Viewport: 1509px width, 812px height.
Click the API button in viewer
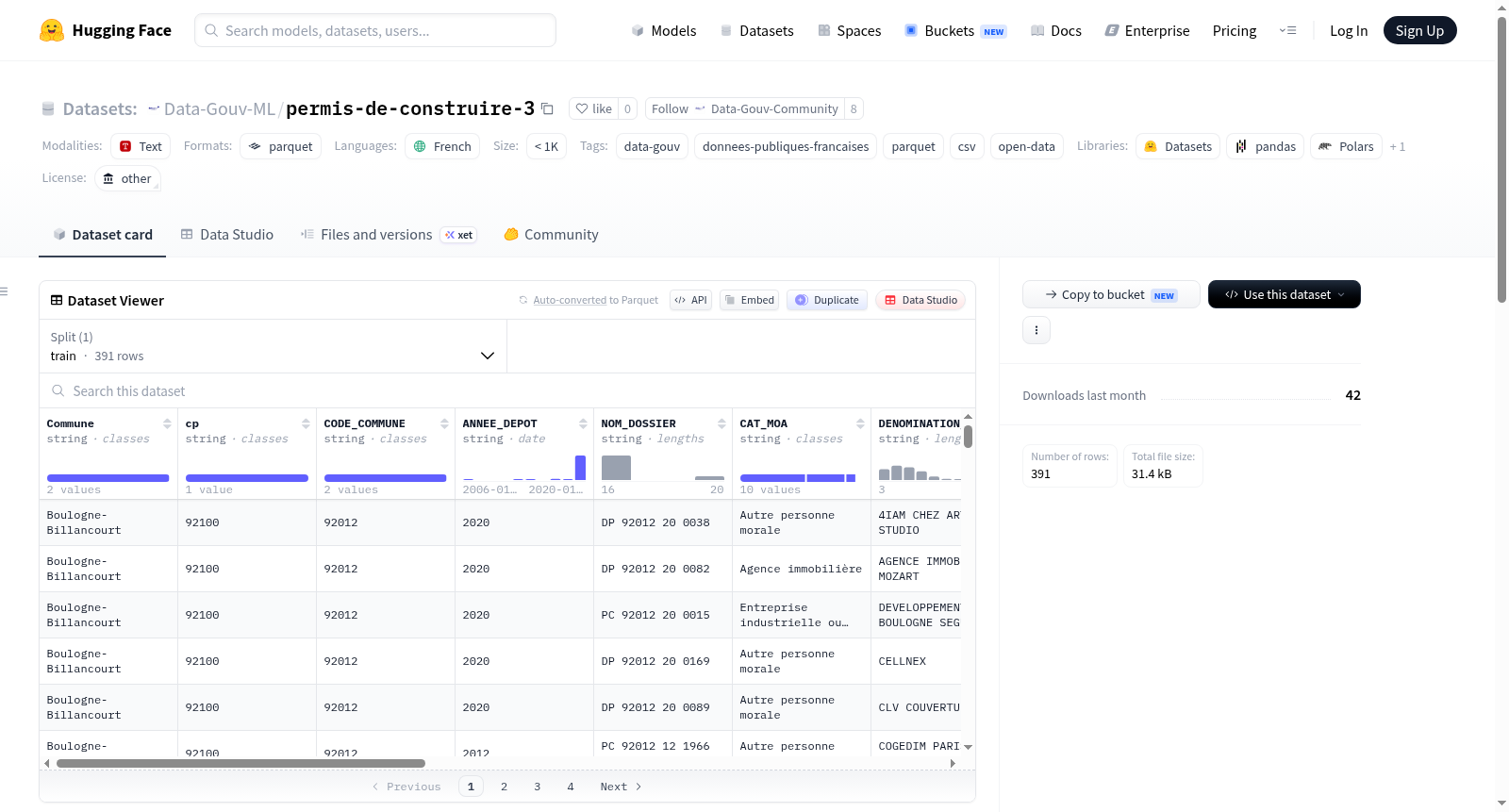690,300
